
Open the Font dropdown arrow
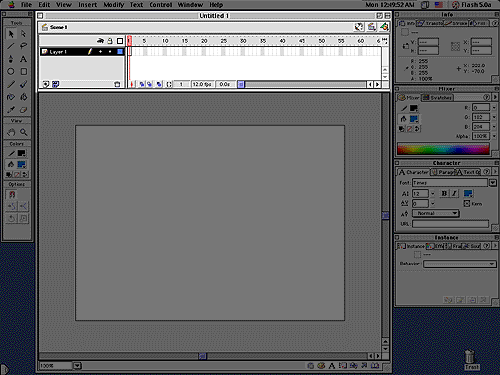(x=493, y=183)
